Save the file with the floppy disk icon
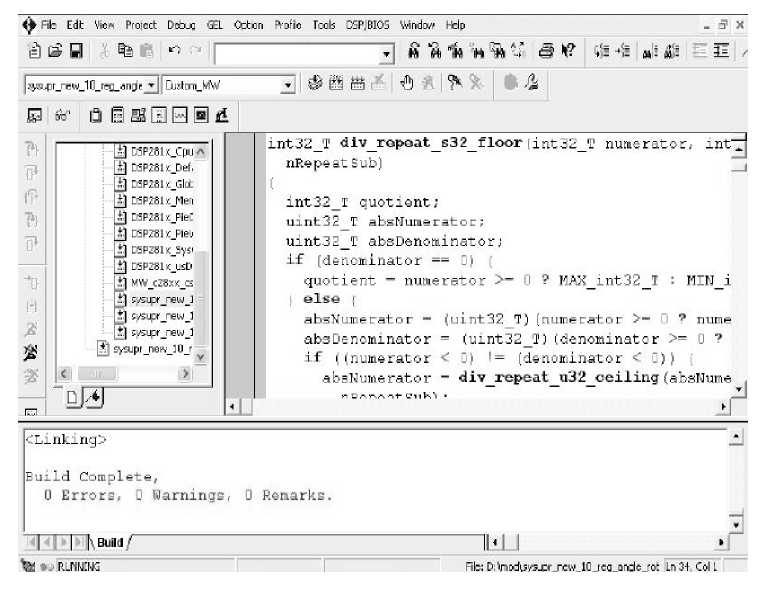The width and height of the screenshot is (770, 589). click(76, 51)
